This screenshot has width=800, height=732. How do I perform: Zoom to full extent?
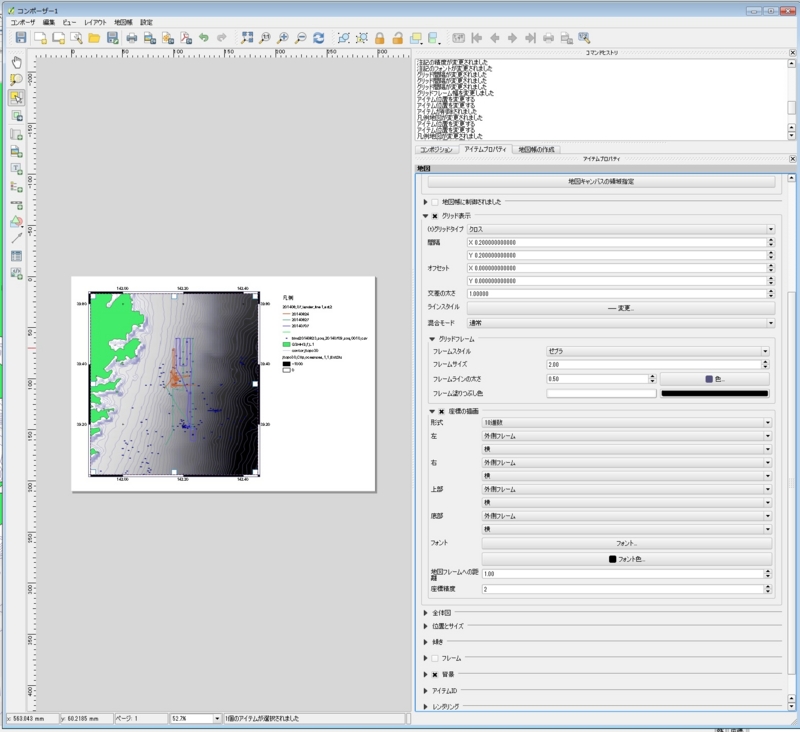click(247, 37)
